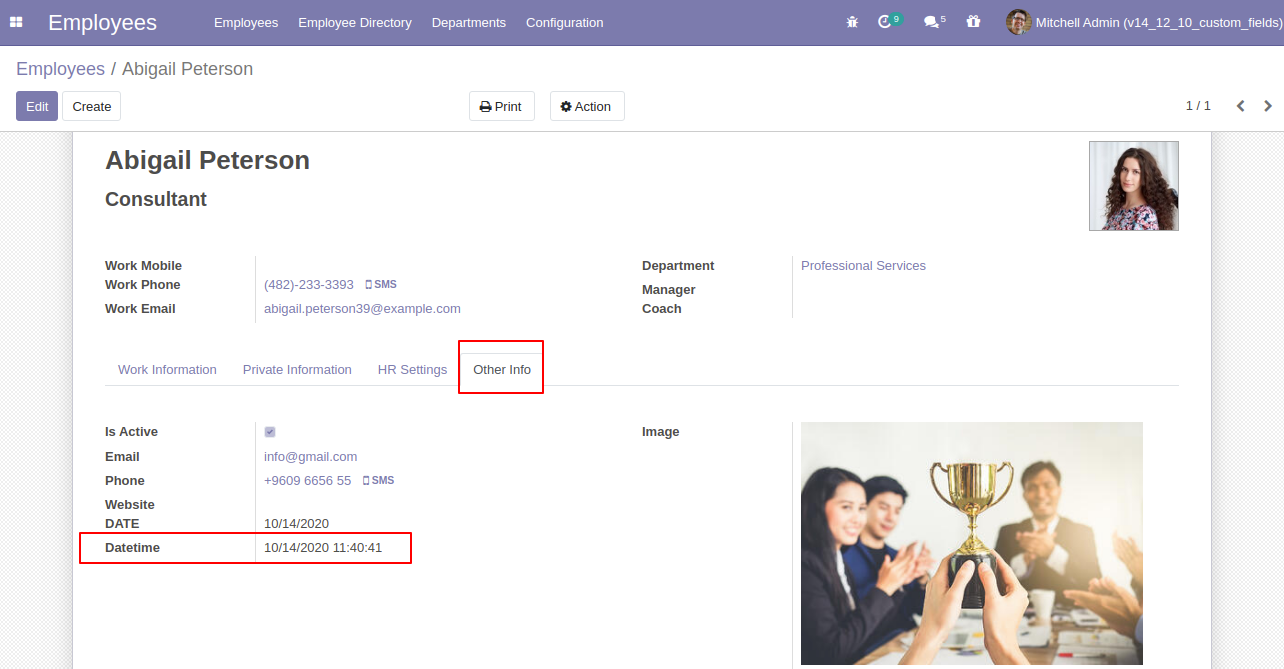The image size is (1284, 669).
Task: Click the gift icon in top bar
Action: tap(973, 22)
